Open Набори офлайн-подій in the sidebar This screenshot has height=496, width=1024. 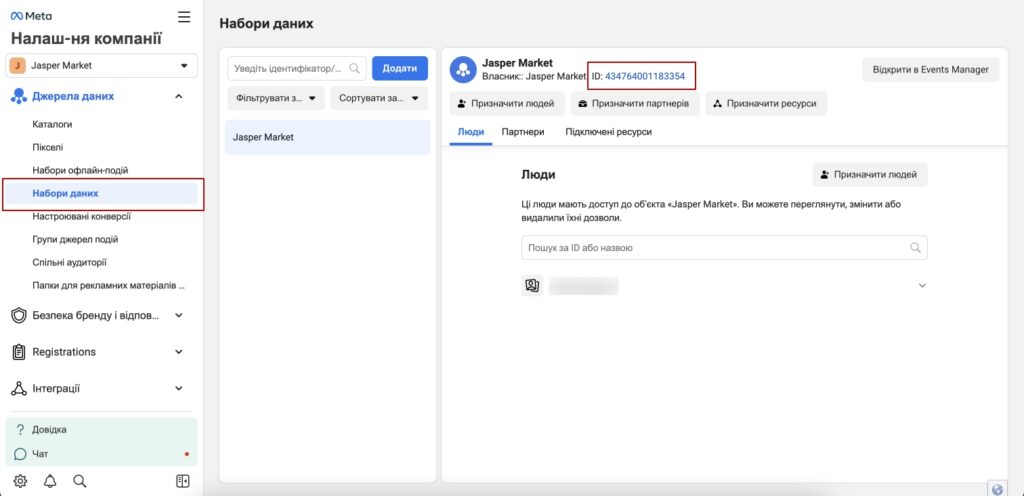tap(80, 170)
